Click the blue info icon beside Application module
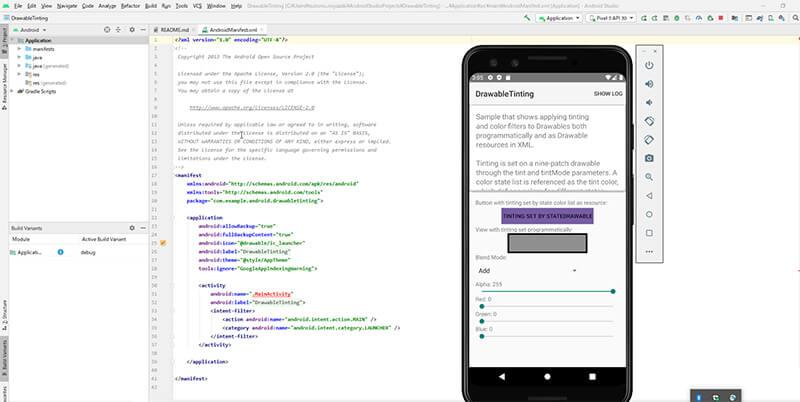 tap(60, 252)
